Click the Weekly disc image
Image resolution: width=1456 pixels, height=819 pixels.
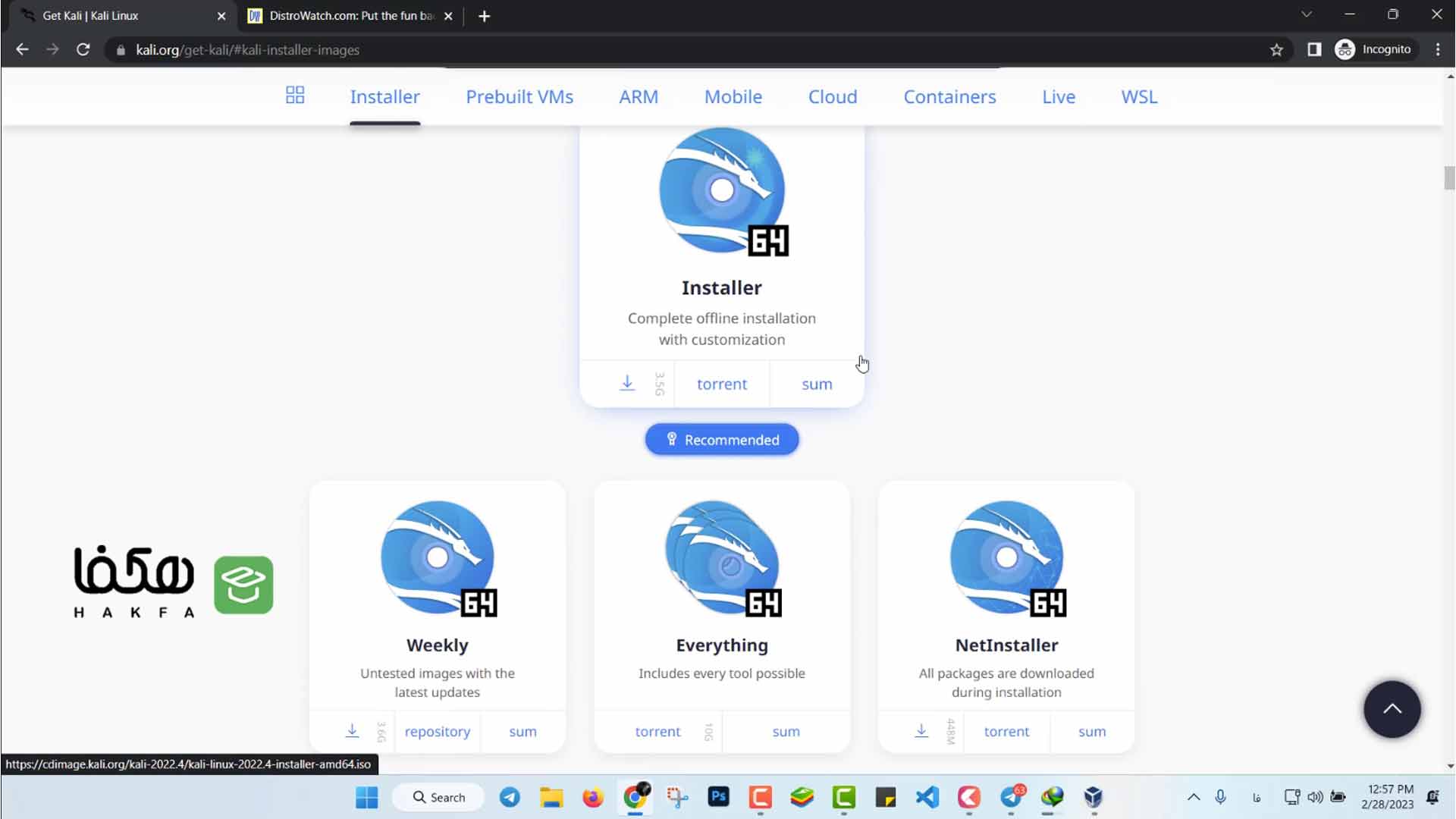pos(438,558)
